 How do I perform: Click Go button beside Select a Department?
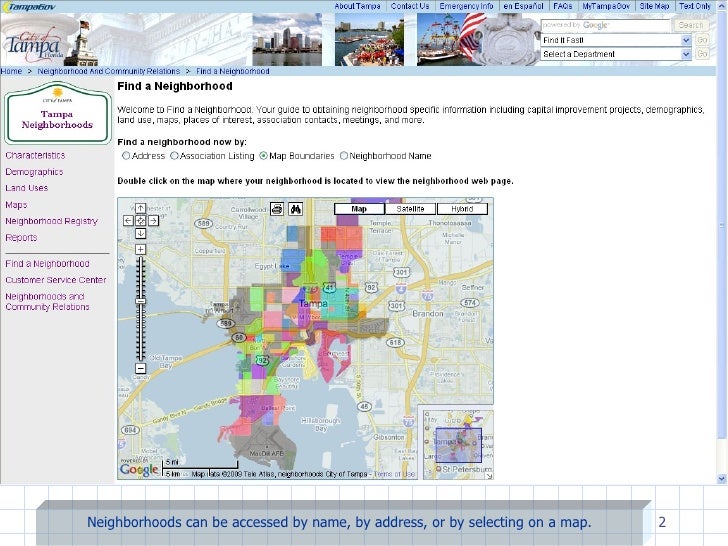click(702, 54)
